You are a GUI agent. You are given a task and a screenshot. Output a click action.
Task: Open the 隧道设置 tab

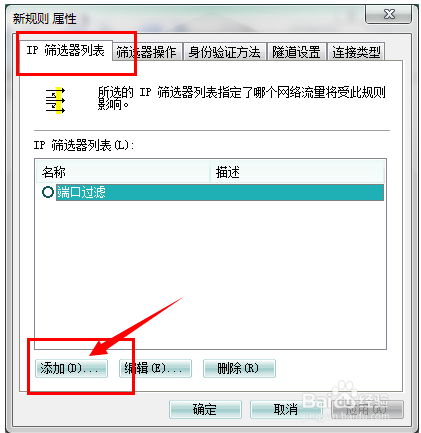pyautogui.click(x=296, y=52)
